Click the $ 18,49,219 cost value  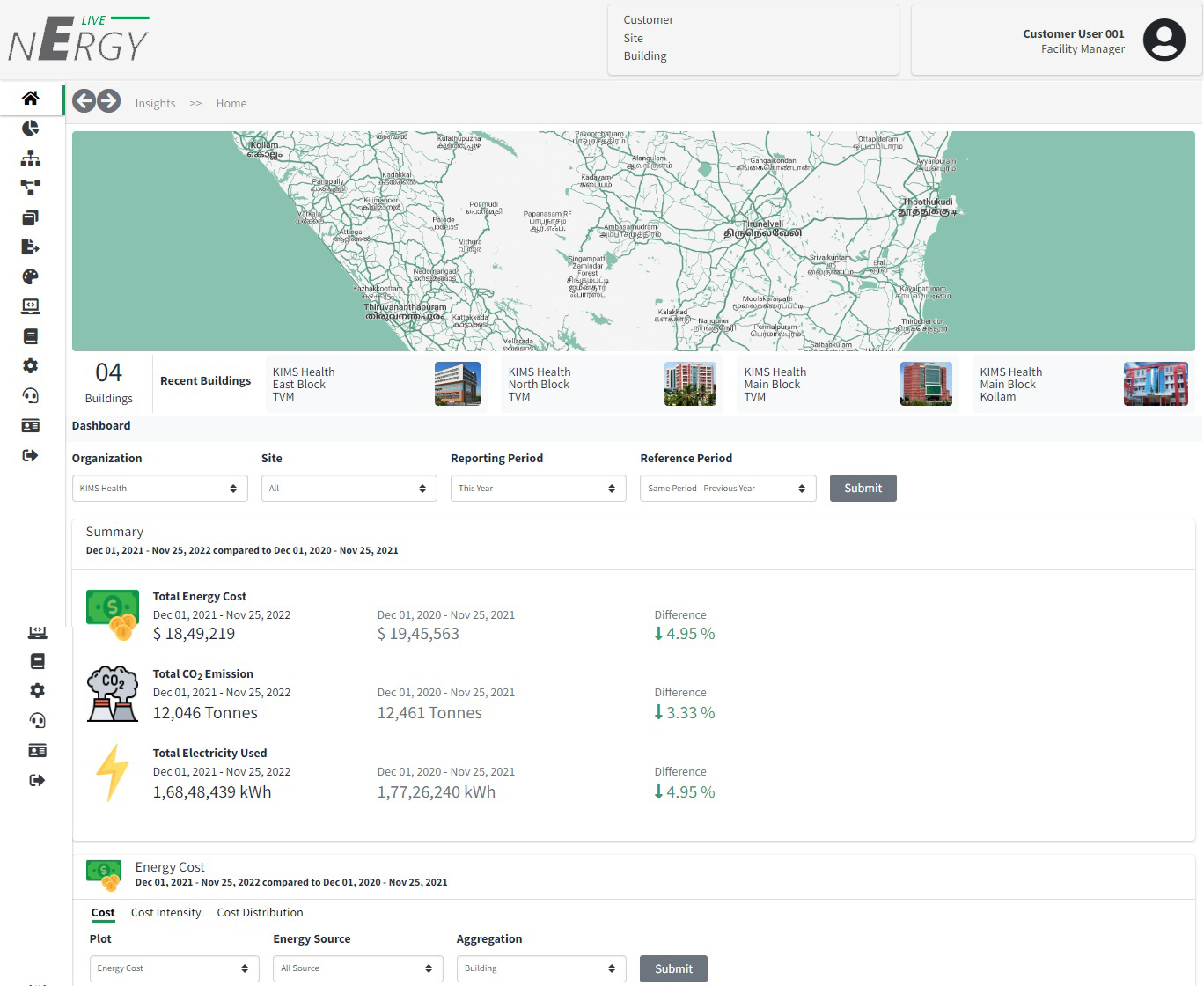194,634
